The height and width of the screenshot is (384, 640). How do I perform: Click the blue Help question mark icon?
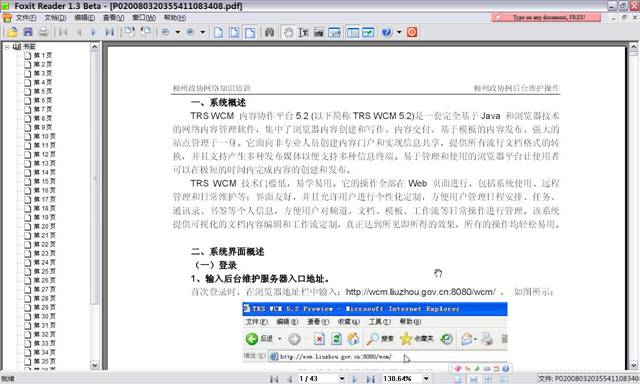387,32
